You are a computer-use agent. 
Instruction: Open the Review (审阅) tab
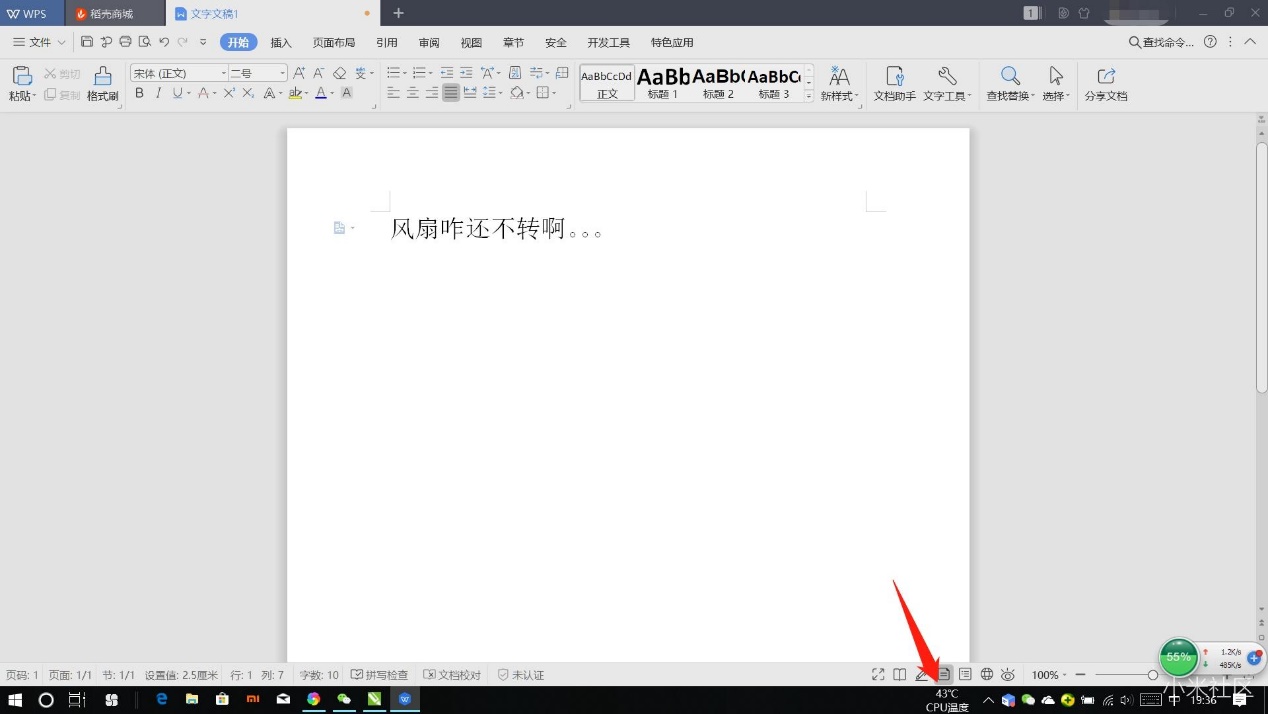429,43
